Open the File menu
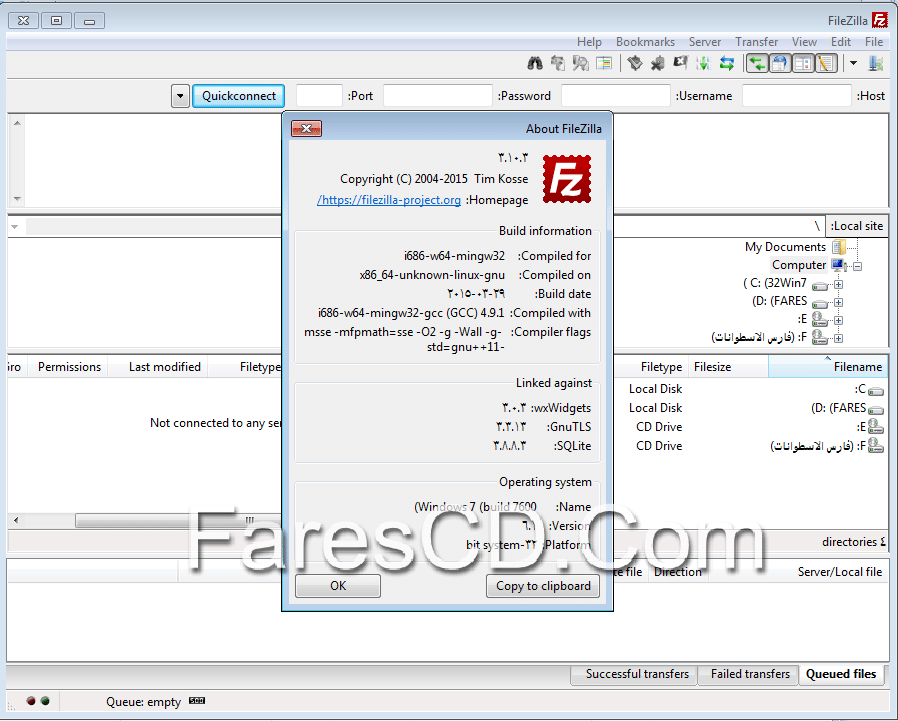 pyautogui.click(x=873, y=42)
